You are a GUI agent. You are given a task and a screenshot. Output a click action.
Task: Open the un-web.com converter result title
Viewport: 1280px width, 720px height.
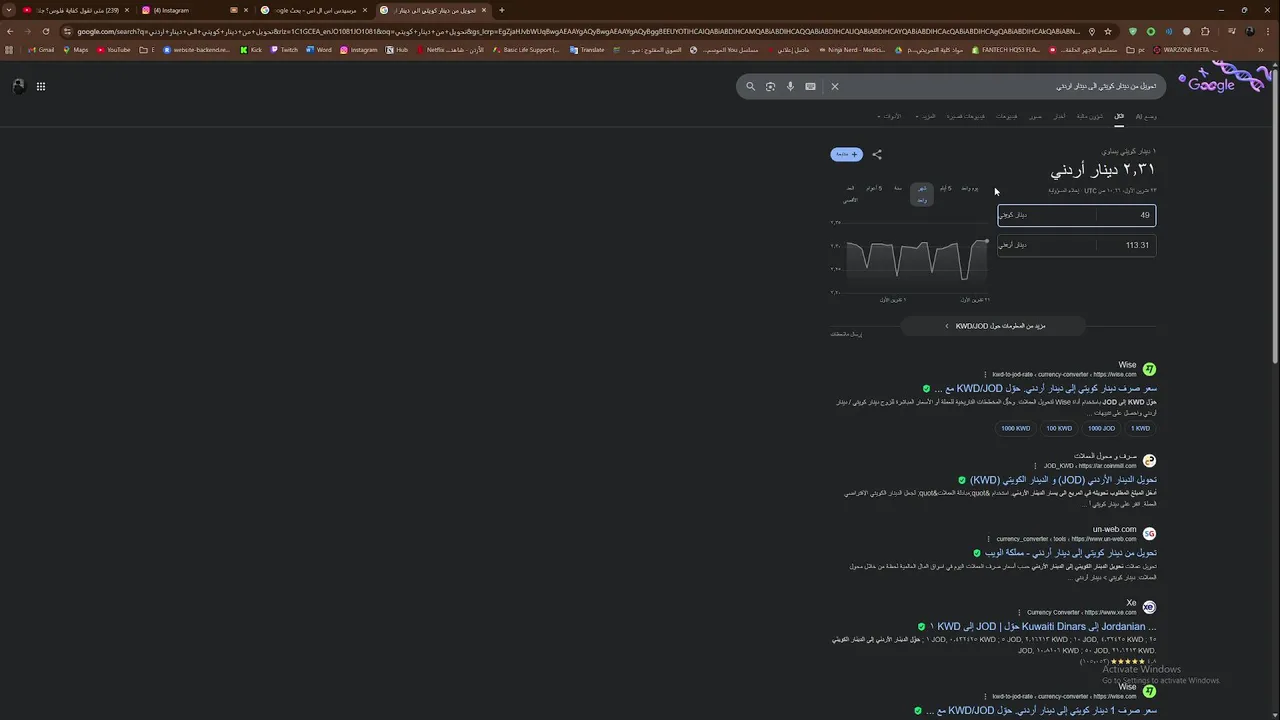pyautogui.click(x=1071, y=553)
